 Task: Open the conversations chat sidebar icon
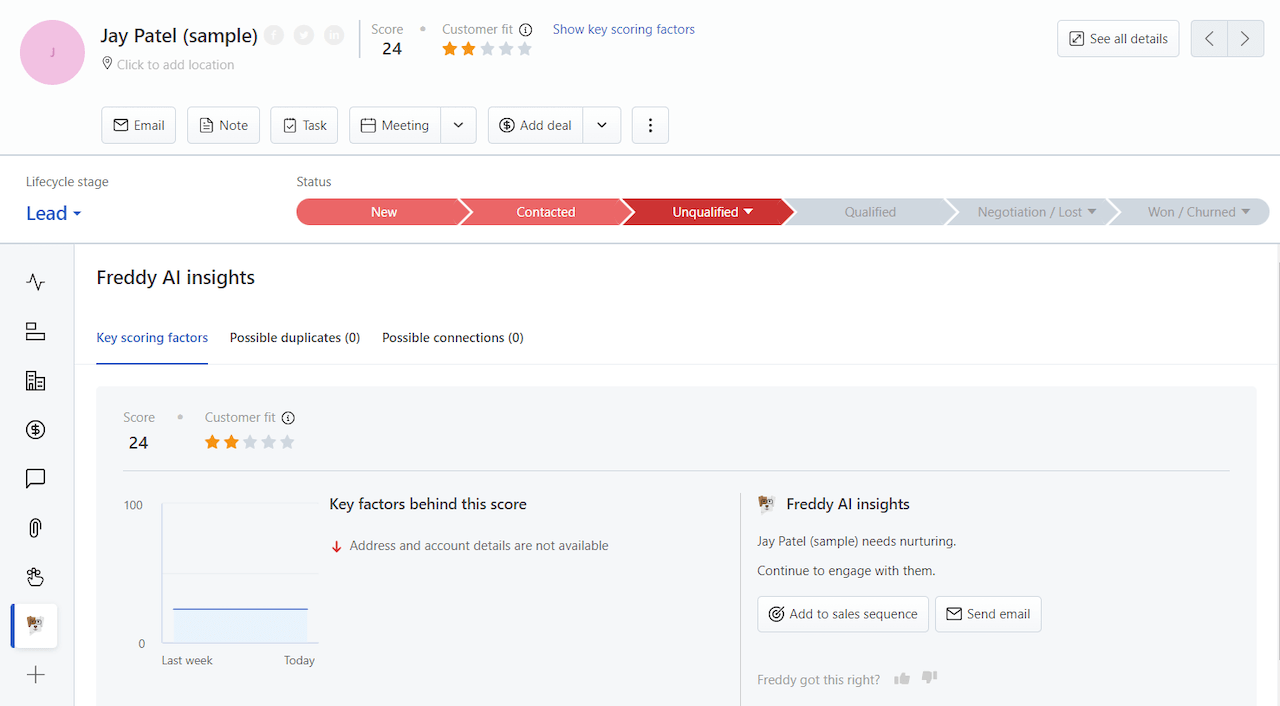[x=36, y=479]
